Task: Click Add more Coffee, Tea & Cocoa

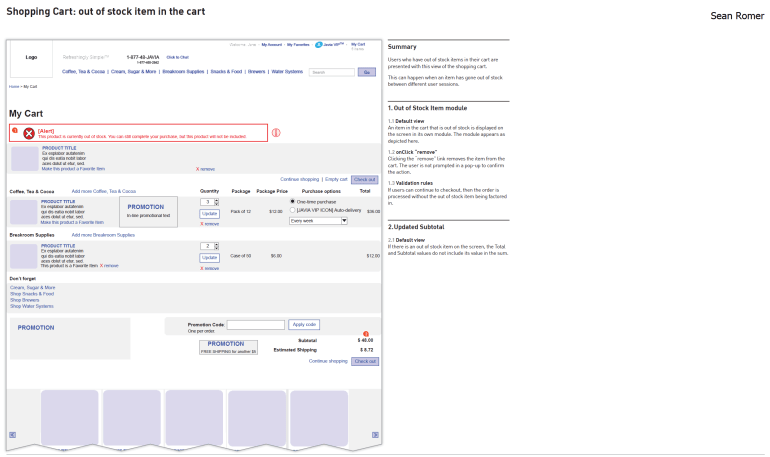Action: click(x=104, y=191)
